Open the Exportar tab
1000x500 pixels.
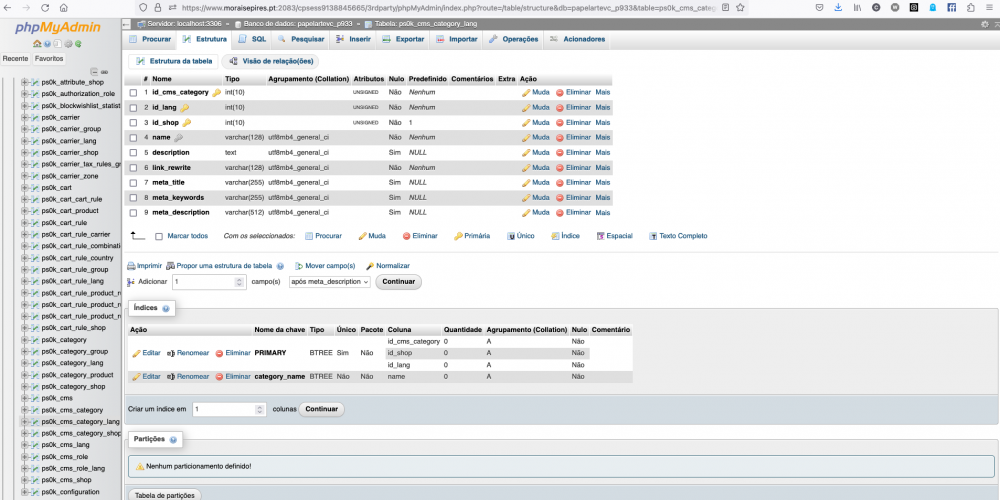403,39
